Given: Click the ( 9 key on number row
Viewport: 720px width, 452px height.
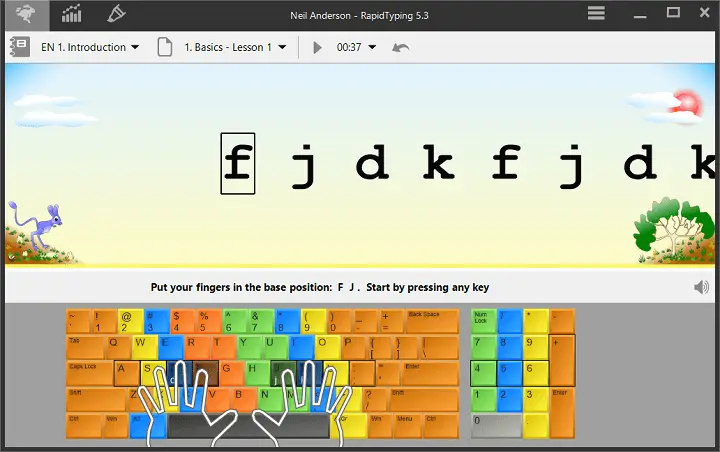Looking at the screenshot, I should click(314, 321).
